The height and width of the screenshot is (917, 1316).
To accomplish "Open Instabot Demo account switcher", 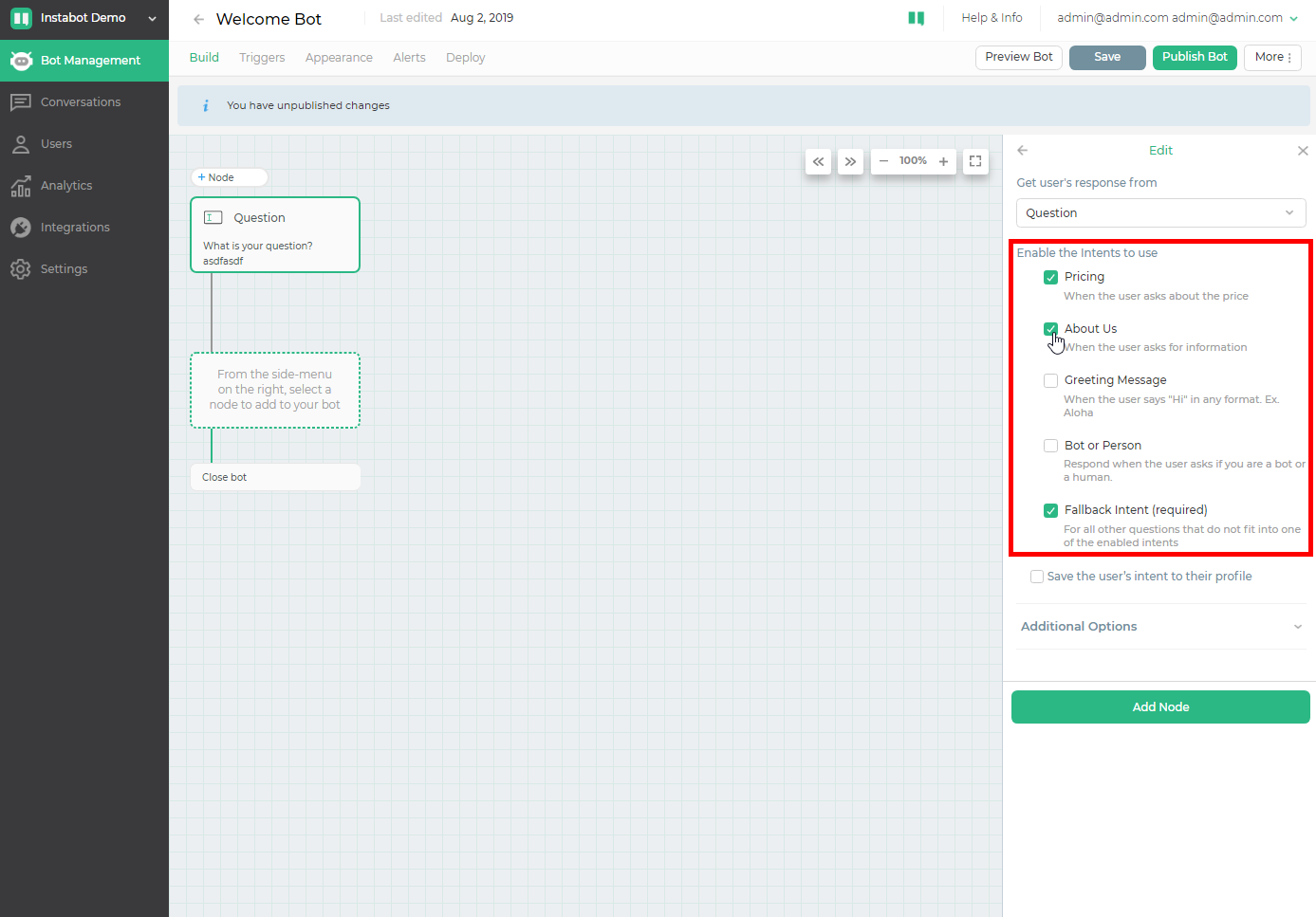I will [84, 18].
